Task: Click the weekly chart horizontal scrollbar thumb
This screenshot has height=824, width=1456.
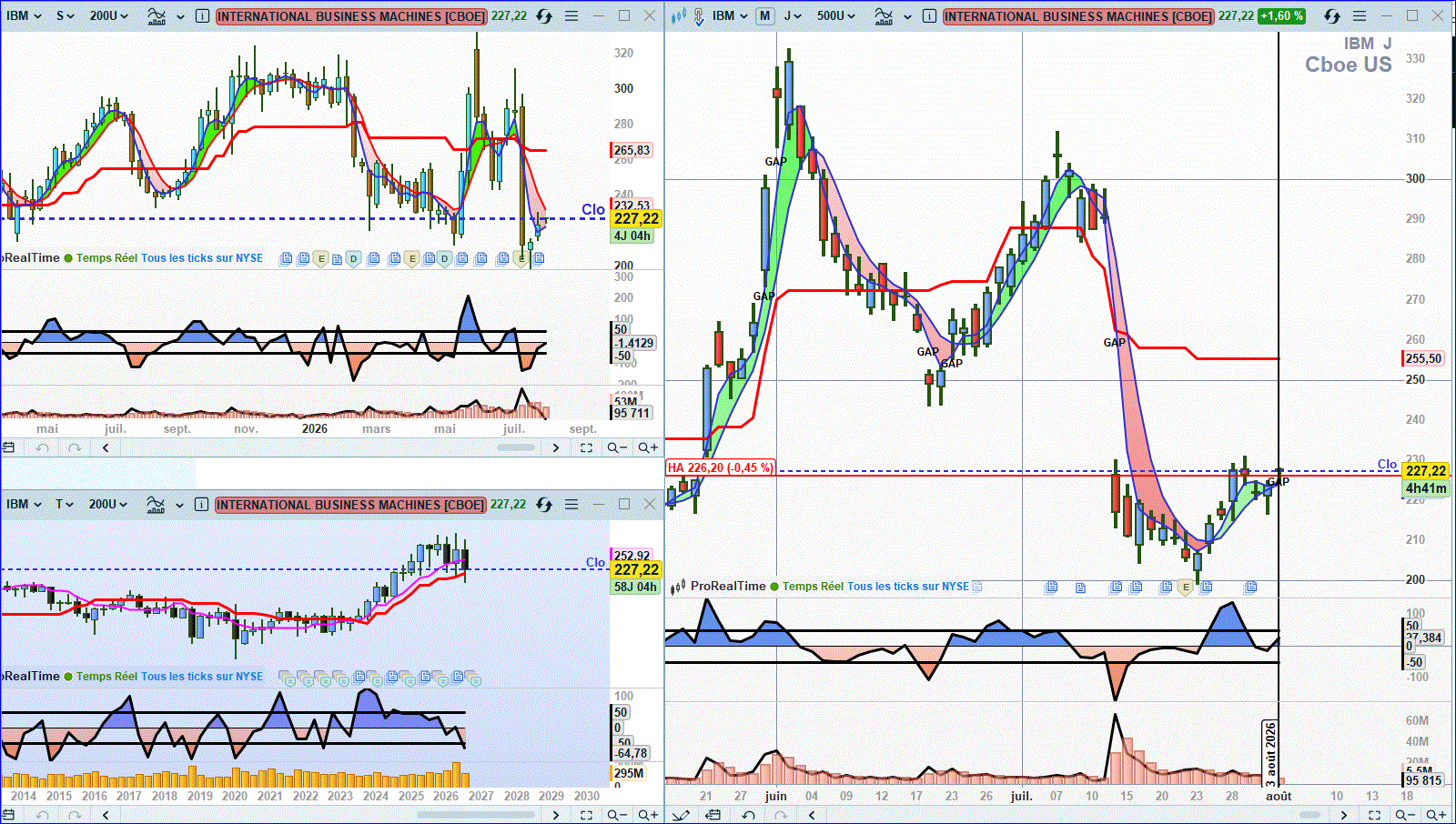Action: pyautogui.click(x=516, y=447)
